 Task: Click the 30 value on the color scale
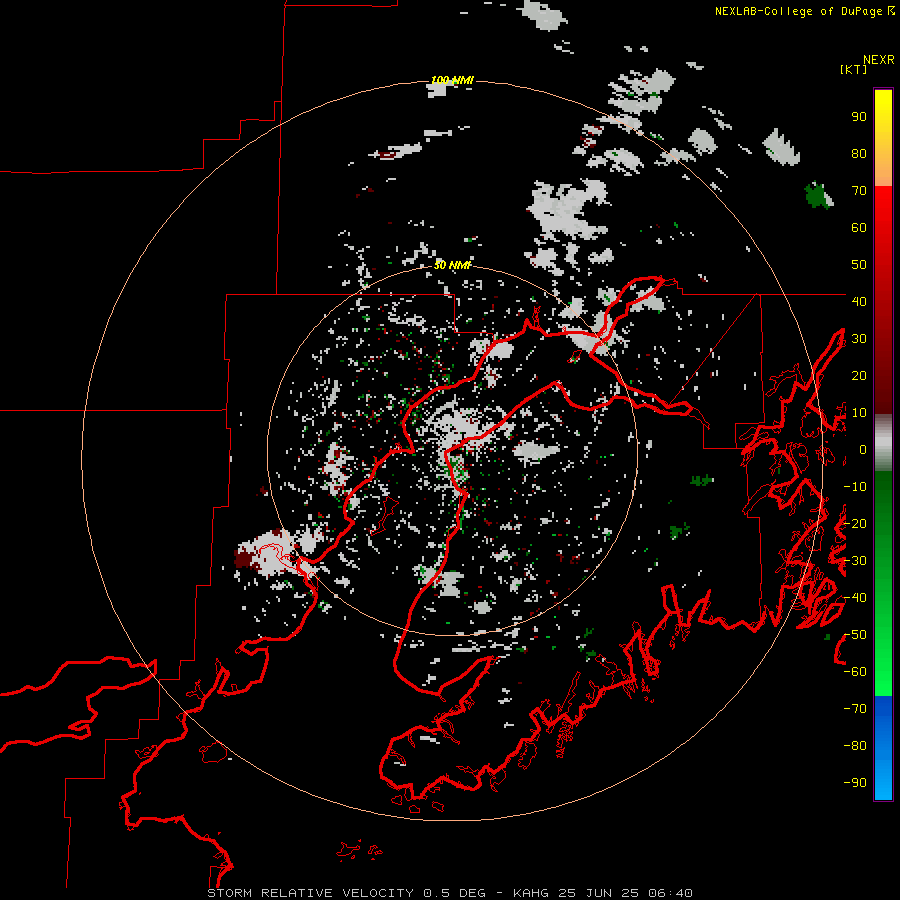coord(859,339)
